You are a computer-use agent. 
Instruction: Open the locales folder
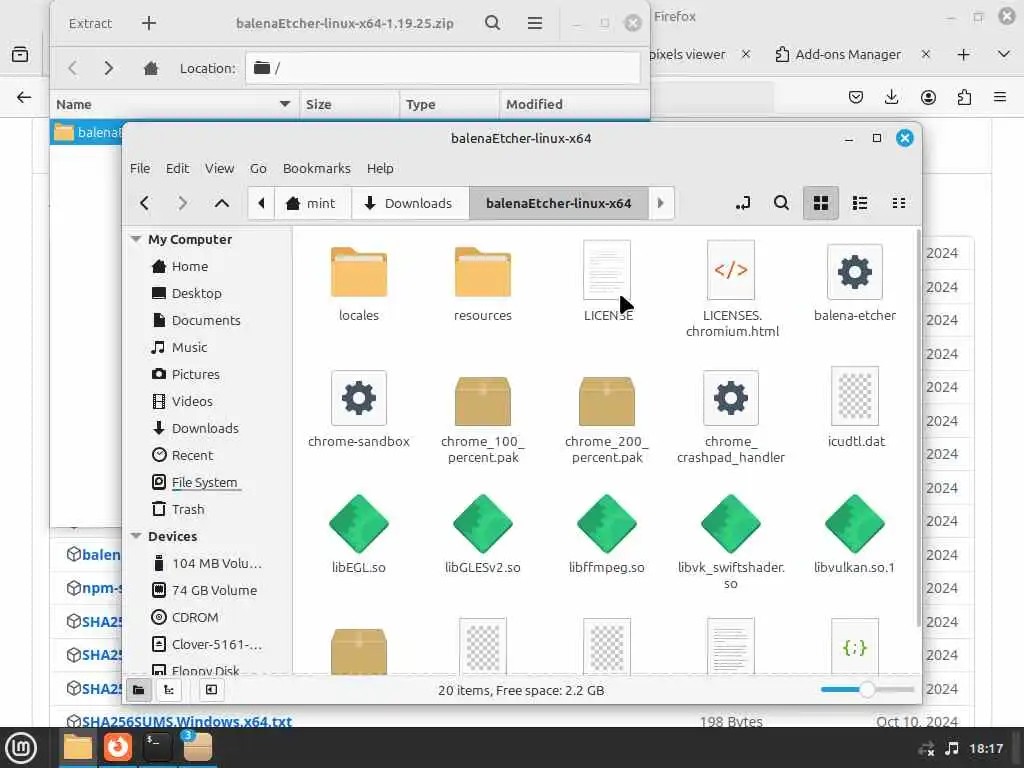pyautogui.click(x=359, y=284)
